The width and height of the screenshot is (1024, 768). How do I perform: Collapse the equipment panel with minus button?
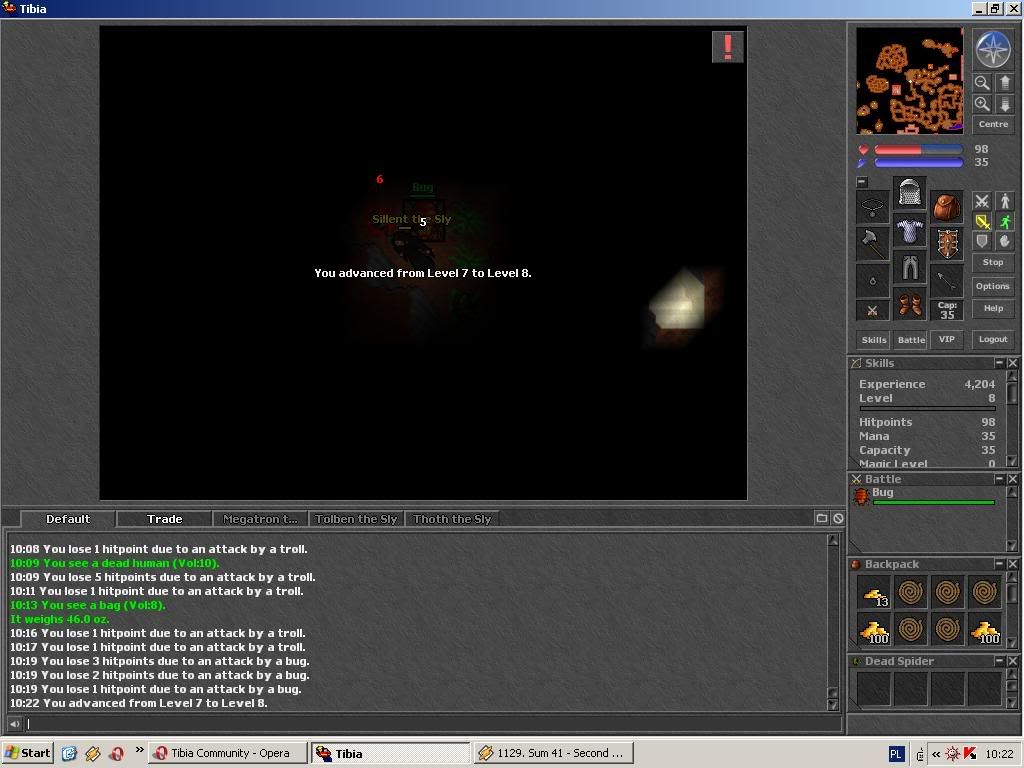(x=862, y=182)
